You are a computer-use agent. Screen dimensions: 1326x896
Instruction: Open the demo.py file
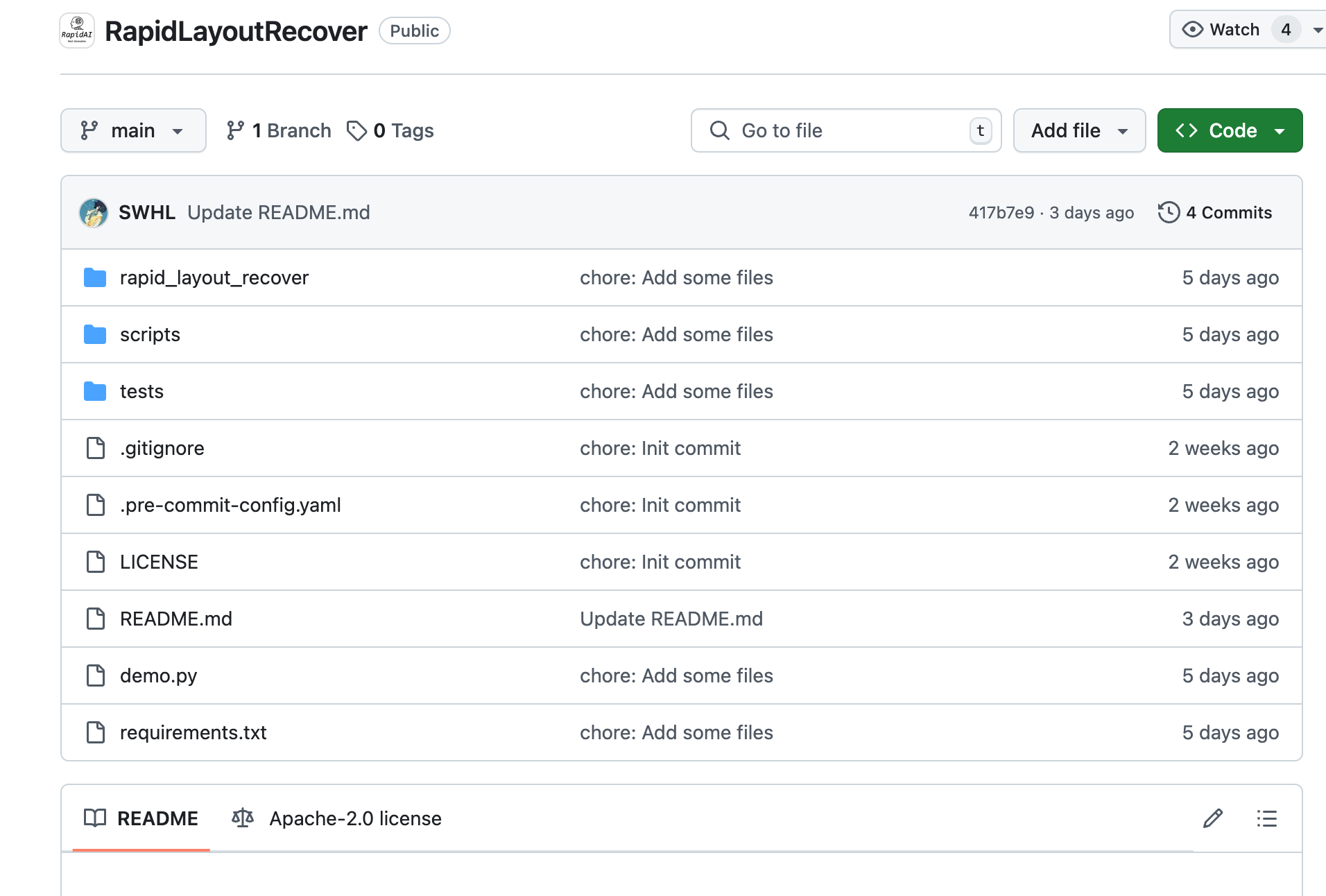point(158,676)
